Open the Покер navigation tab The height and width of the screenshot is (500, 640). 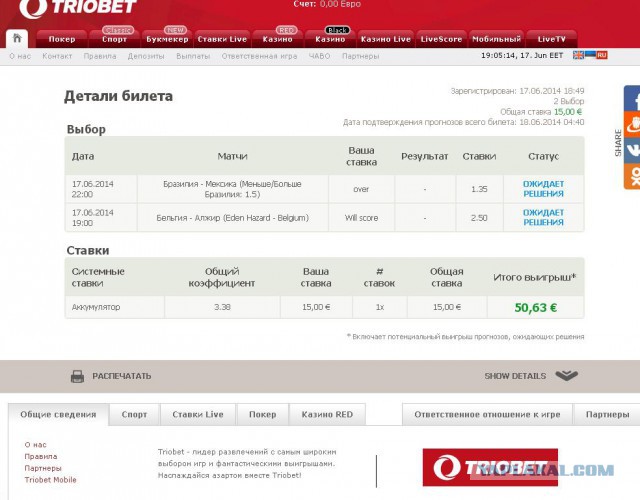pos(62,39)
